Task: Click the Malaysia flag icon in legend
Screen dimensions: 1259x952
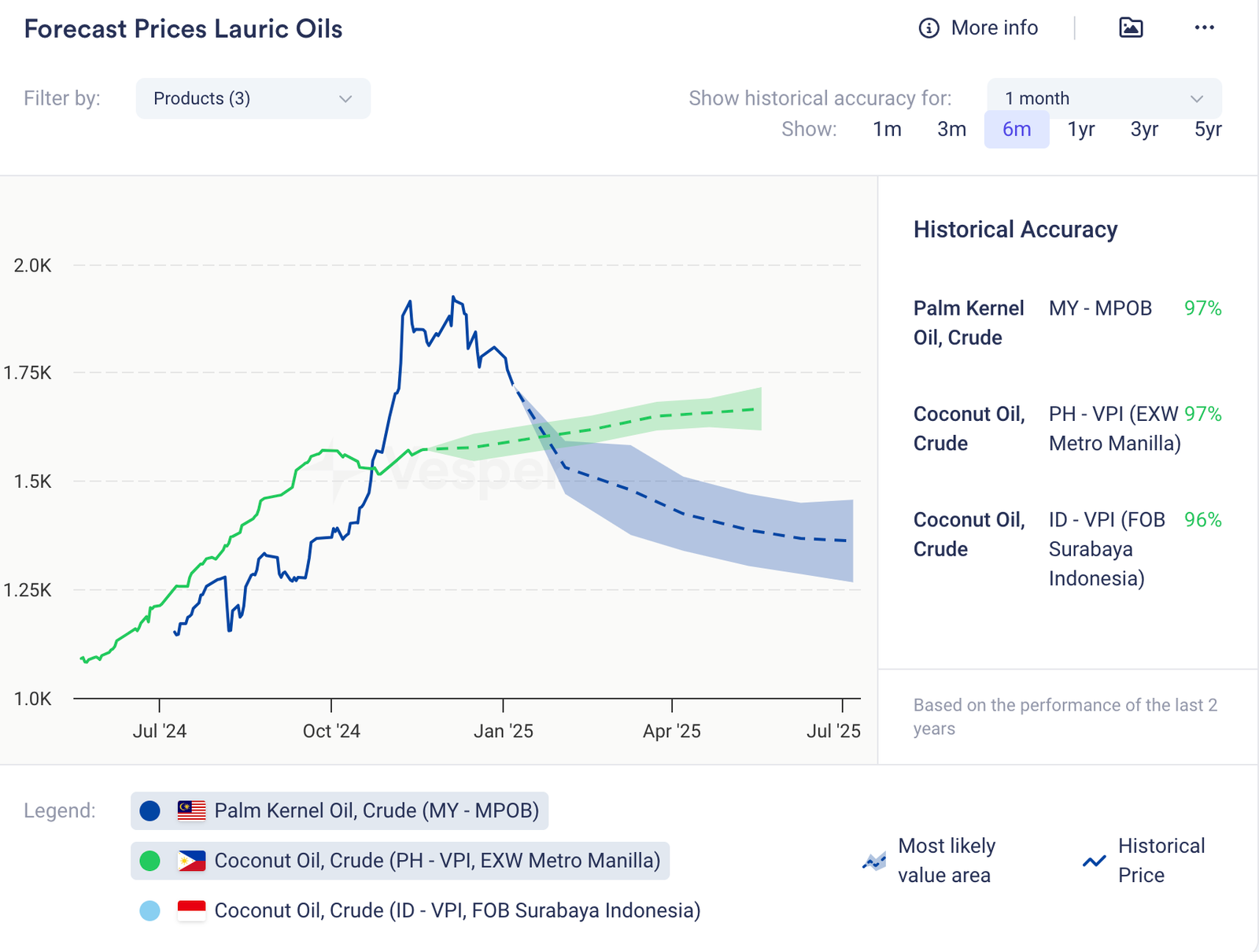Action: point(191,810)
